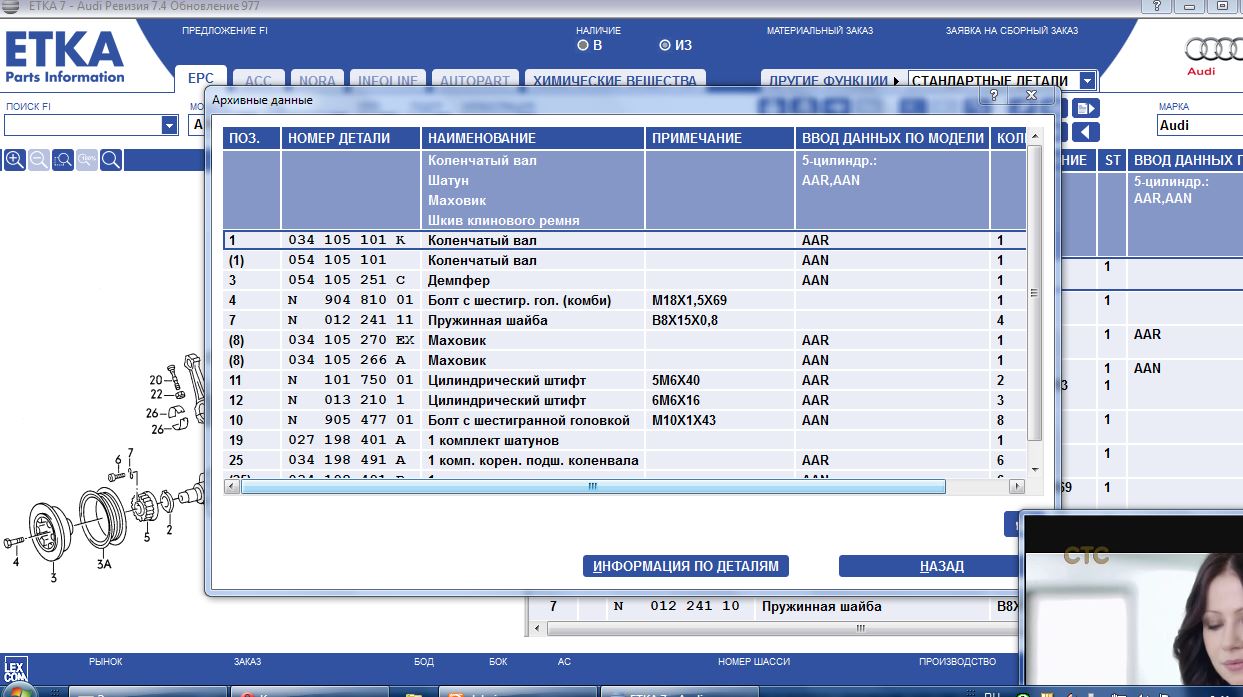The height and width of the screenshot is (697, 1243).
Task: Click the dialog's horizontal scrollbar thumb
Action: pyautogui.click(x=592, y=487)
